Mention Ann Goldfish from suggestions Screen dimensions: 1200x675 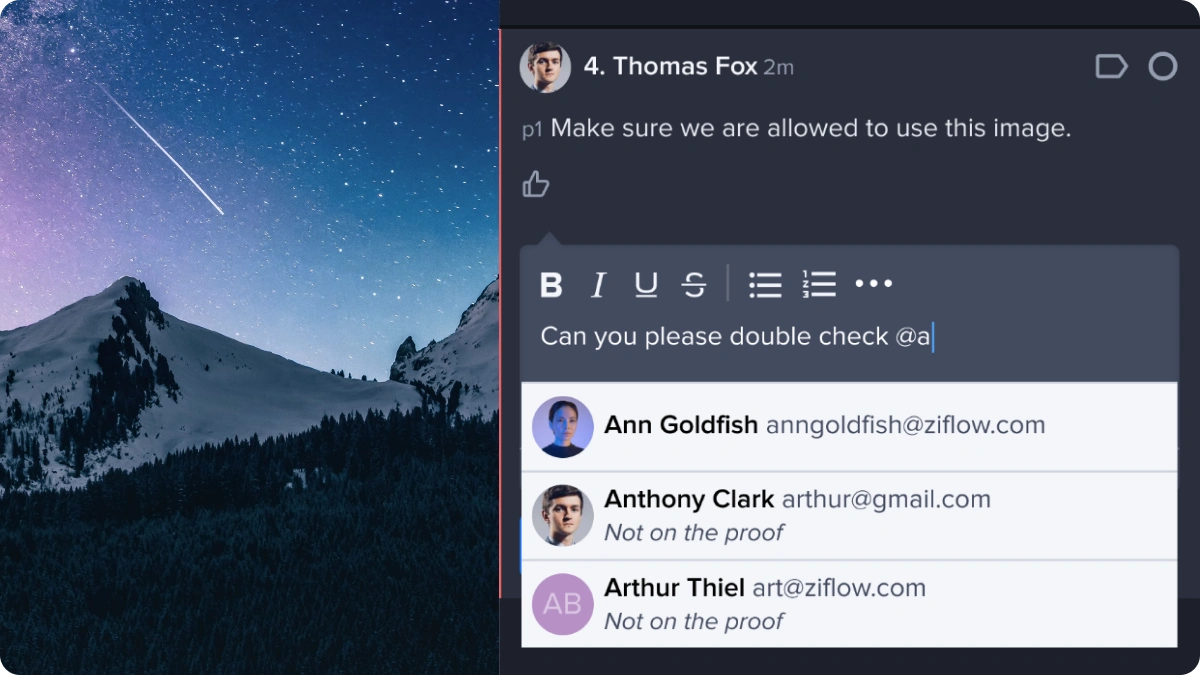pyautogui.click(x=848, y=426)
